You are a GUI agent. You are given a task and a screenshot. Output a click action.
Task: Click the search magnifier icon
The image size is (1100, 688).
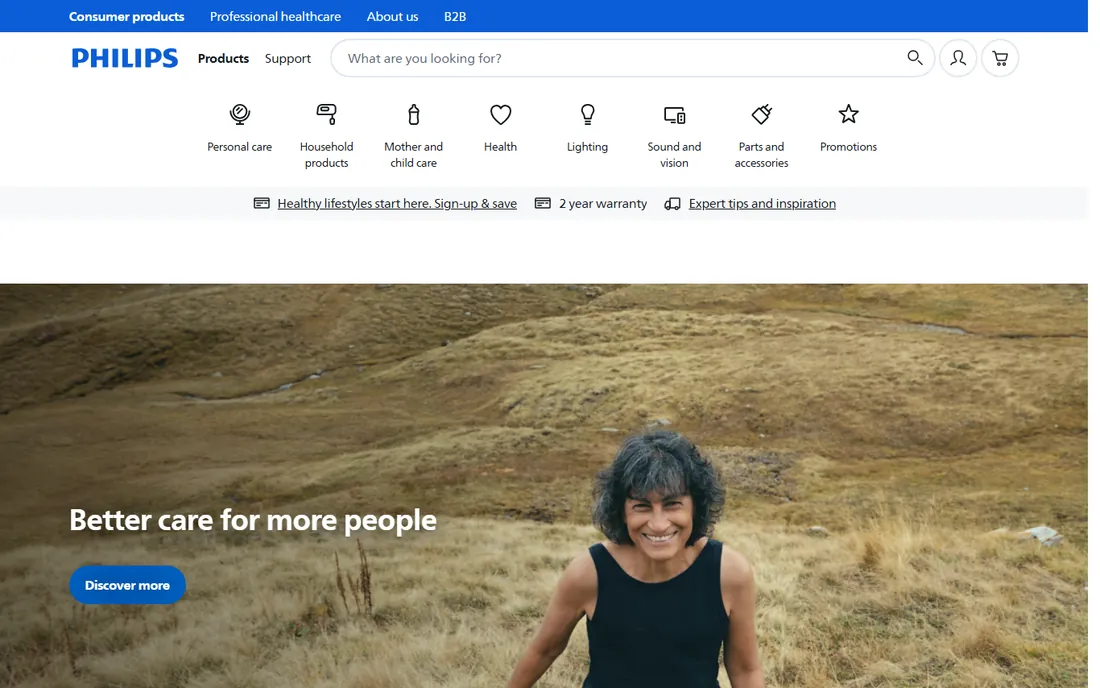click(x=914, y=58)
